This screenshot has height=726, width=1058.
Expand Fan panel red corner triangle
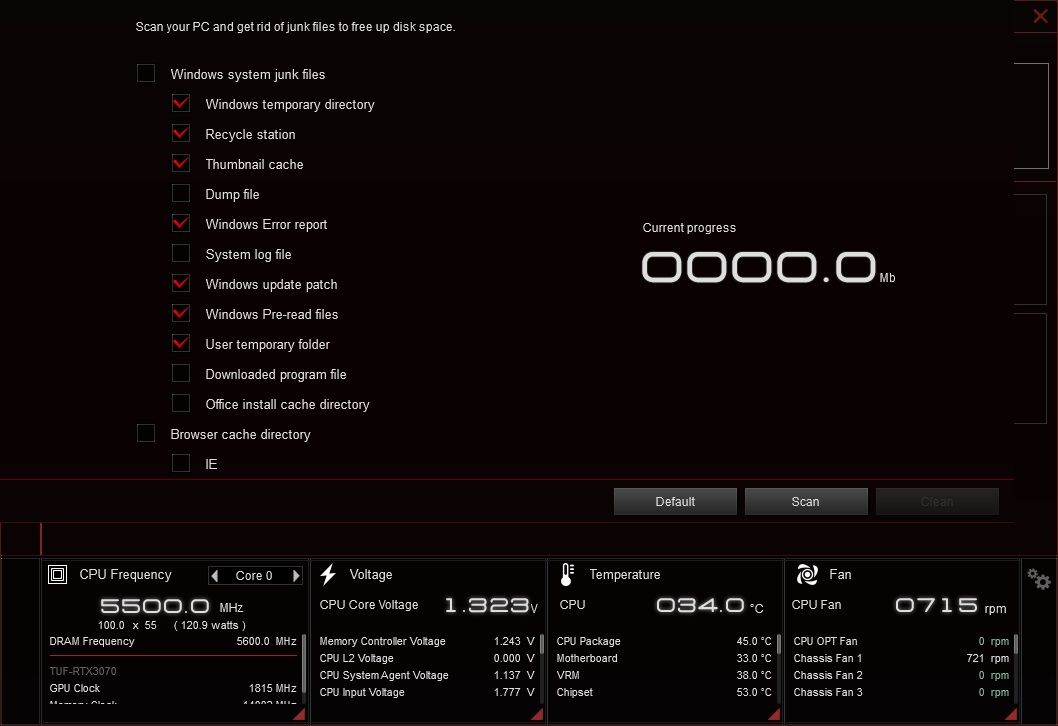(1011, 714)
